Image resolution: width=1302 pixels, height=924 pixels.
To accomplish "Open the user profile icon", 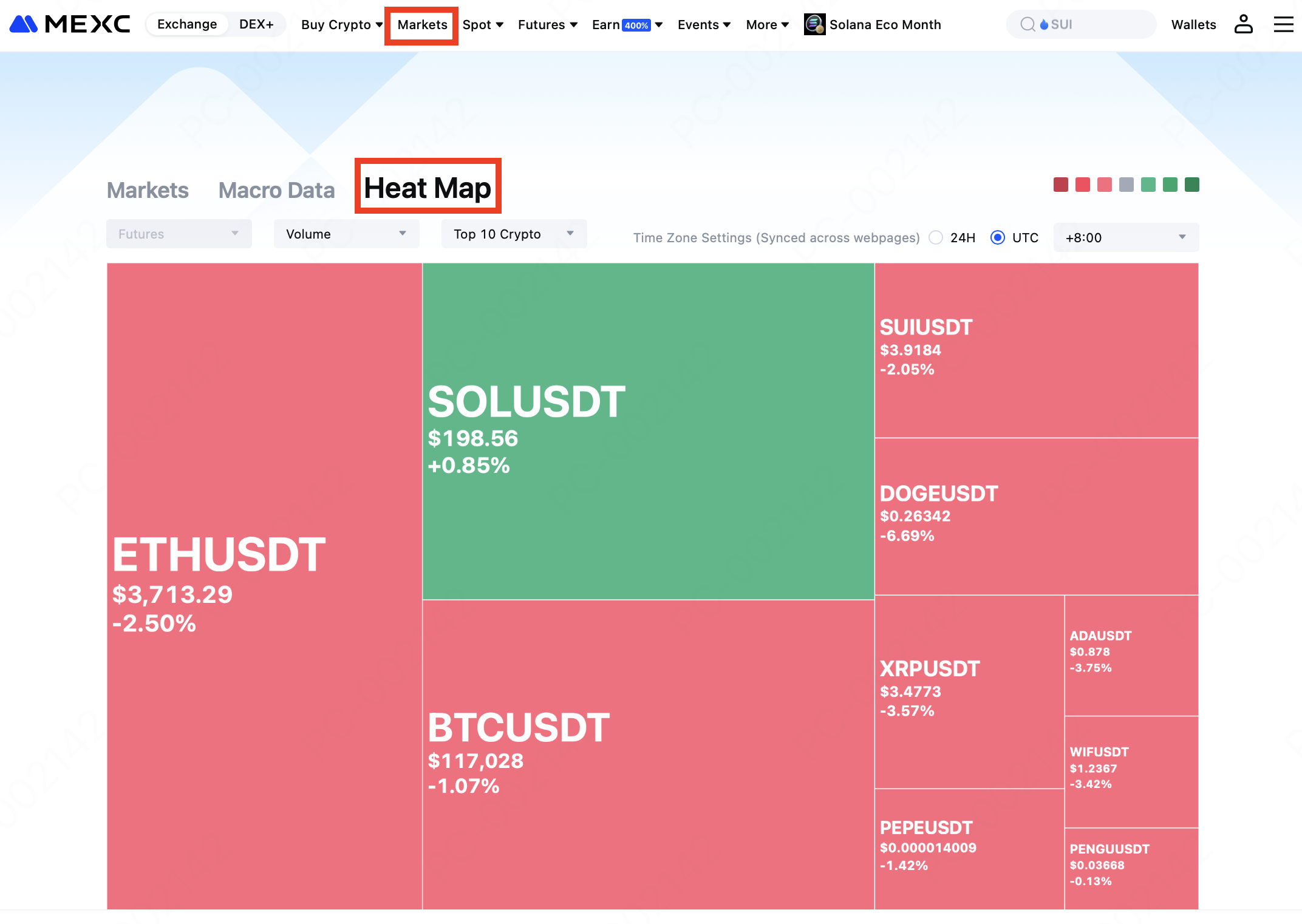I will click(x=1243, y=24).
